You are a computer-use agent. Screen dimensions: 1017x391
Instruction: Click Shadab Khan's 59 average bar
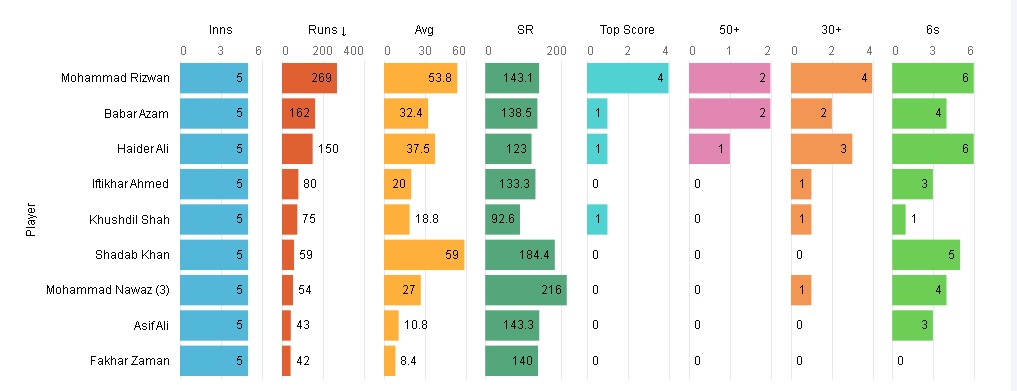click(424, 255)
